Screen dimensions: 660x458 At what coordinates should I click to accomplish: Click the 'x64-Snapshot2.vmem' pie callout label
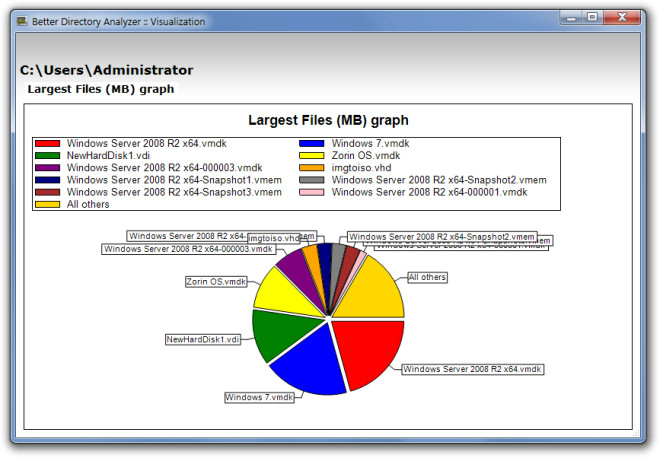tap(442, 237)
